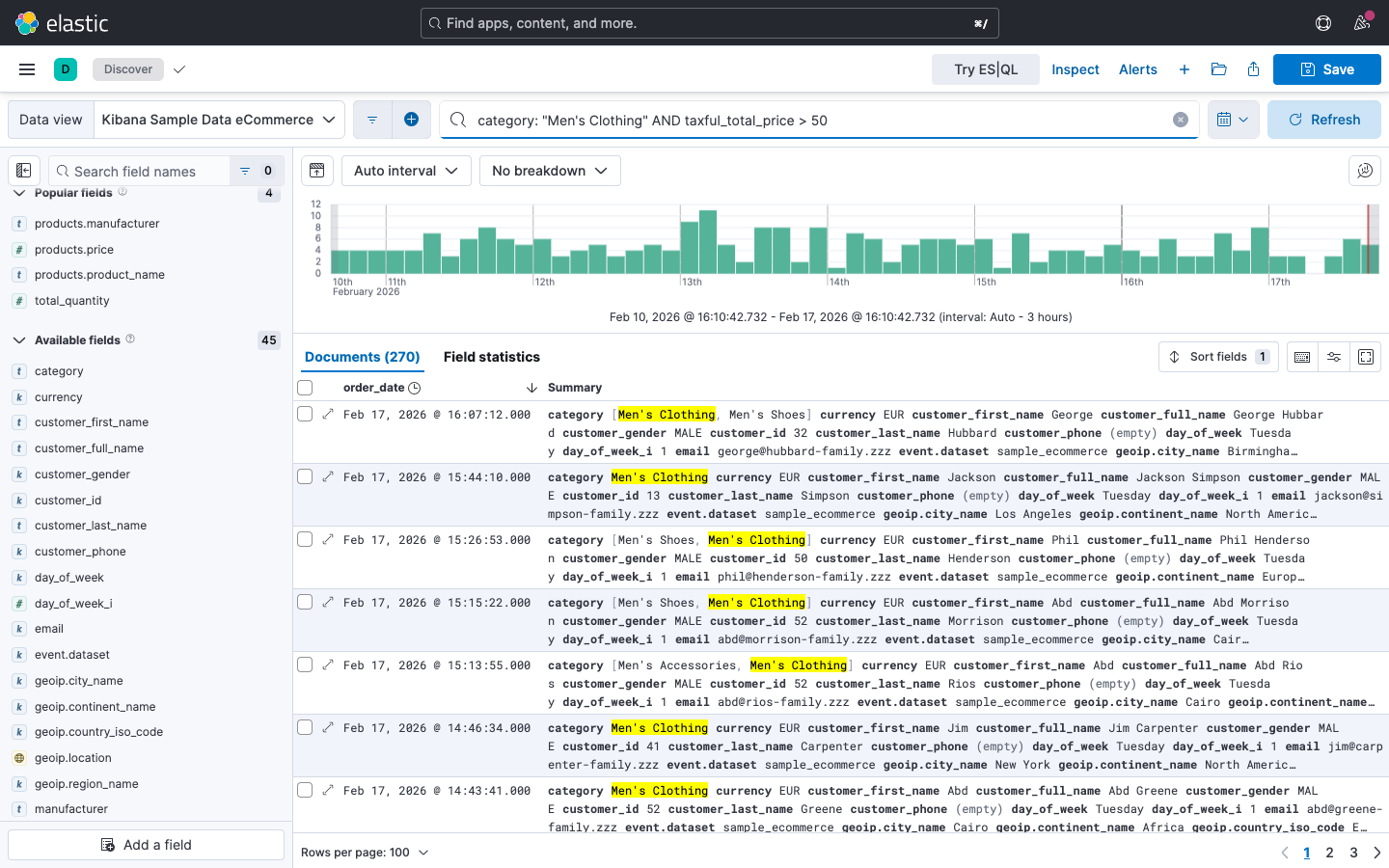Hide the chart using the toggle icon

pos(317,171)
